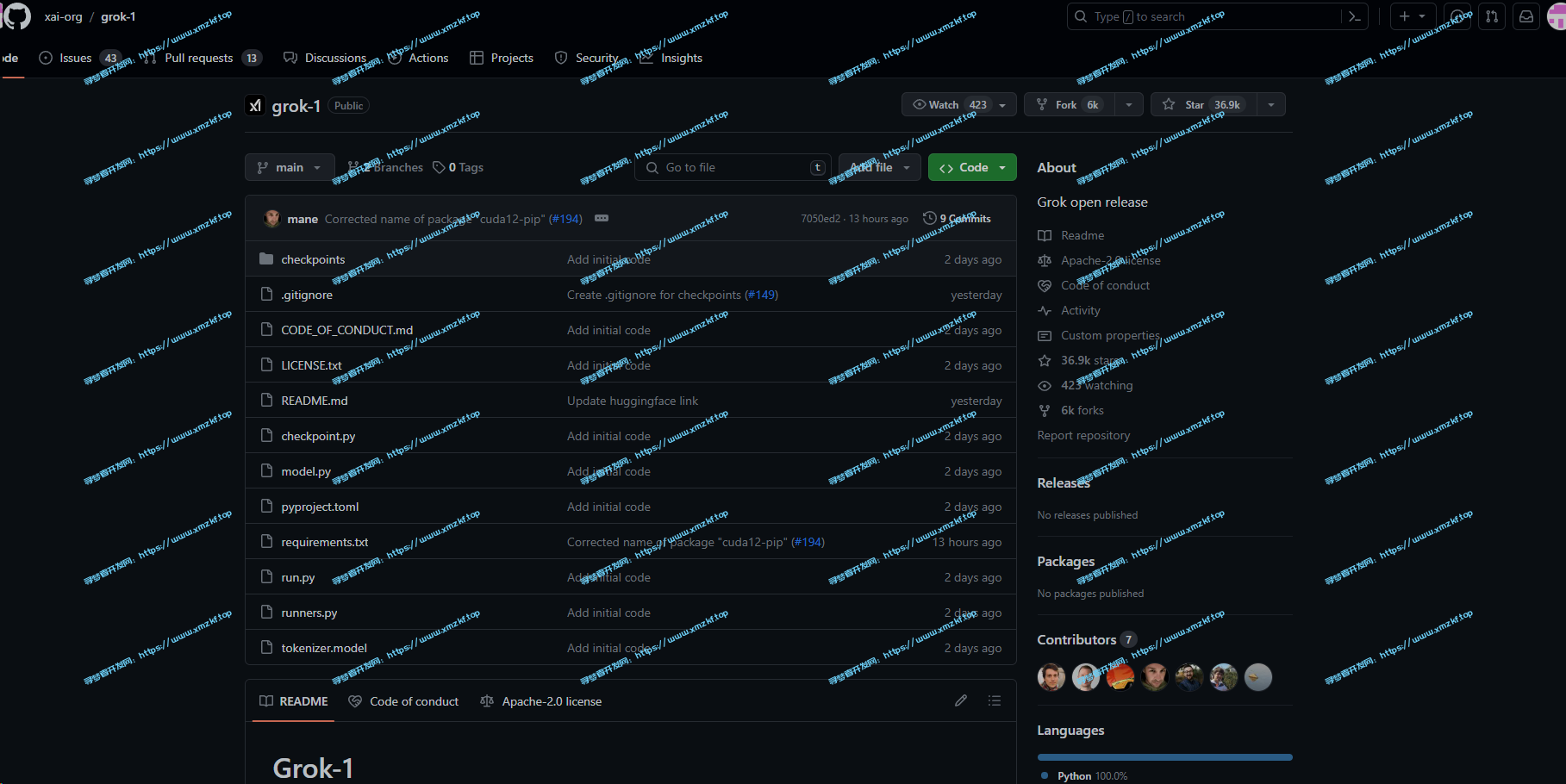Expand the Fork options caret
Image resolution: width=1566 pixels, height=784 pixels.
click(1129, 104)
